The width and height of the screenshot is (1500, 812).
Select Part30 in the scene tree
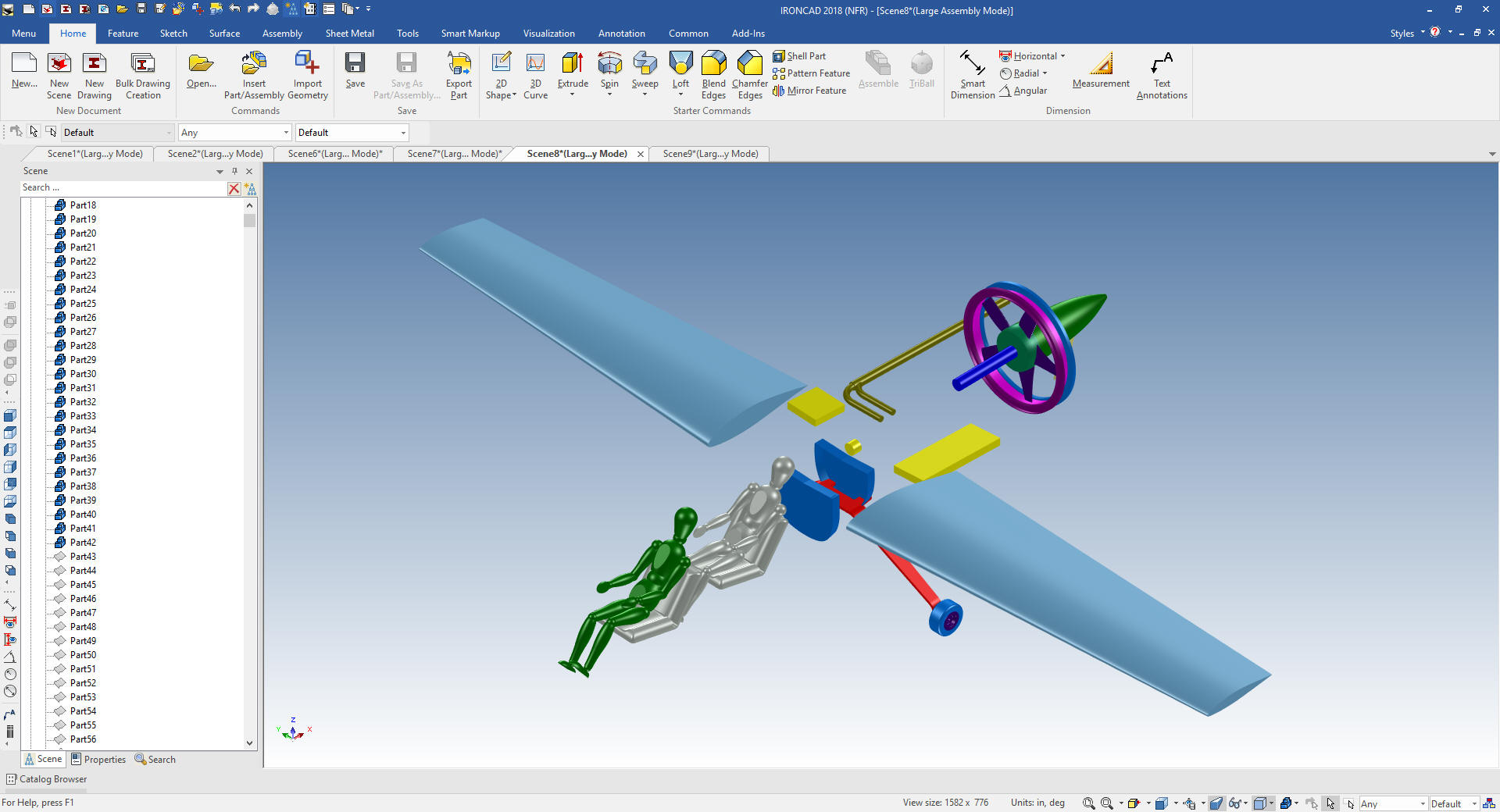pyautogui.click(x=83, y=374)
